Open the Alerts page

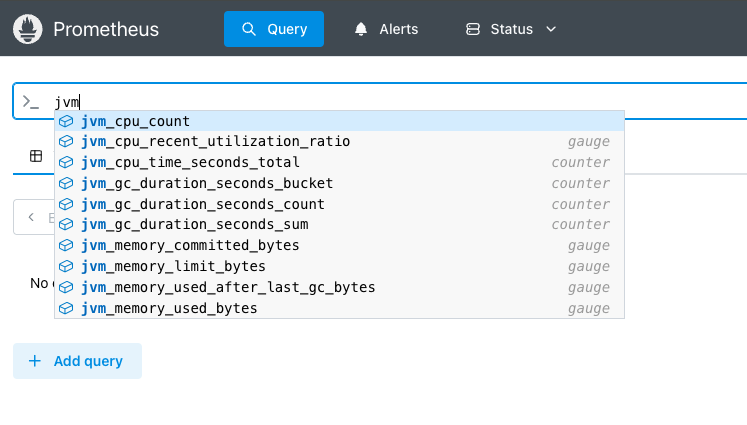(x=386, y=29)
